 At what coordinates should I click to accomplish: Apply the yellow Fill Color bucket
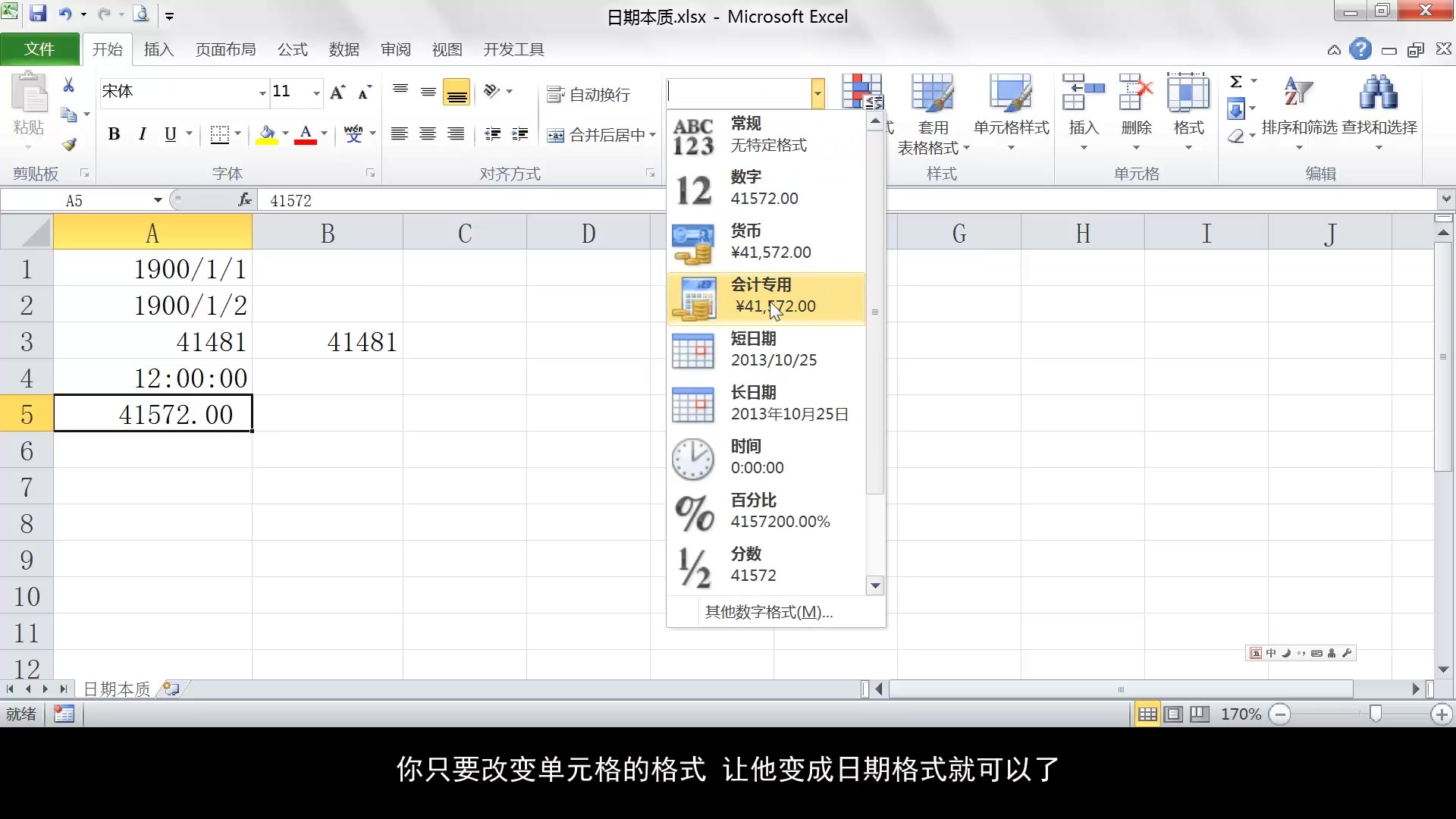coord(267,134)
